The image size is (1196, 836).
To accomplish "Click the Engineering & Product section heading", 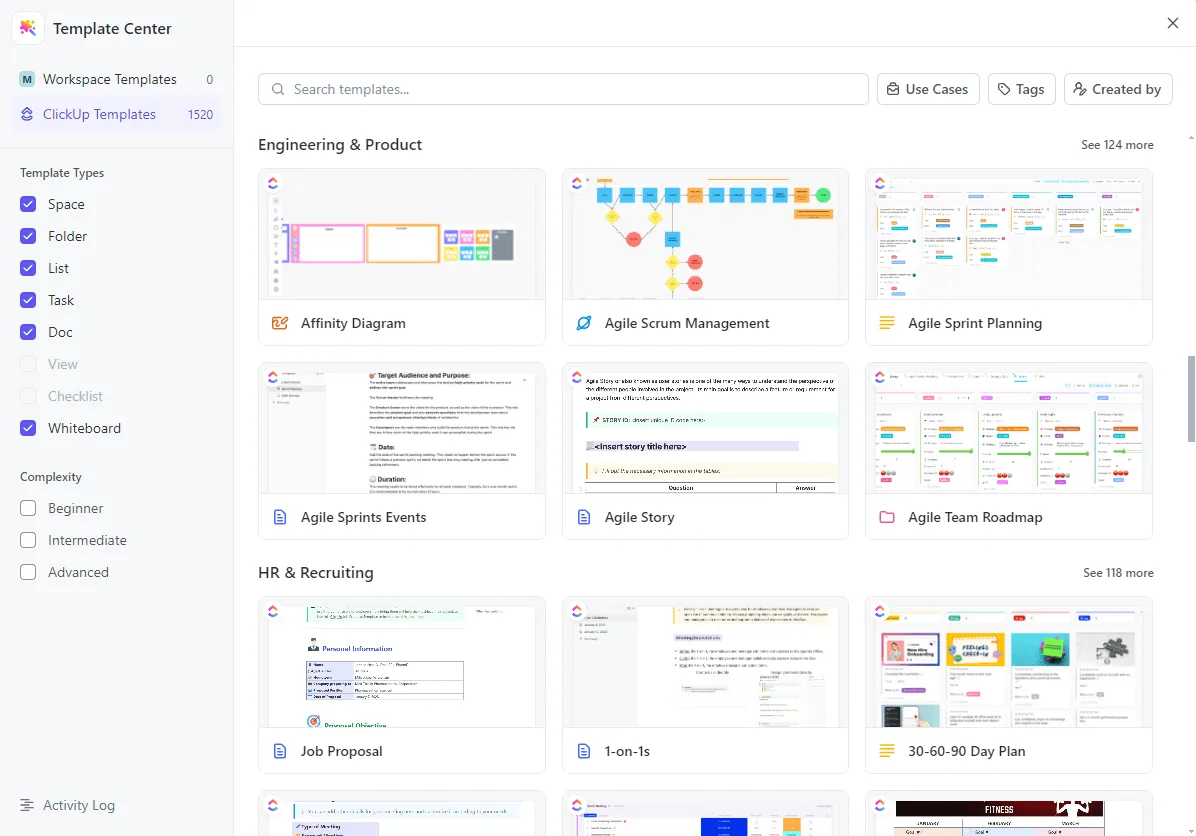I will click(339, 145).
